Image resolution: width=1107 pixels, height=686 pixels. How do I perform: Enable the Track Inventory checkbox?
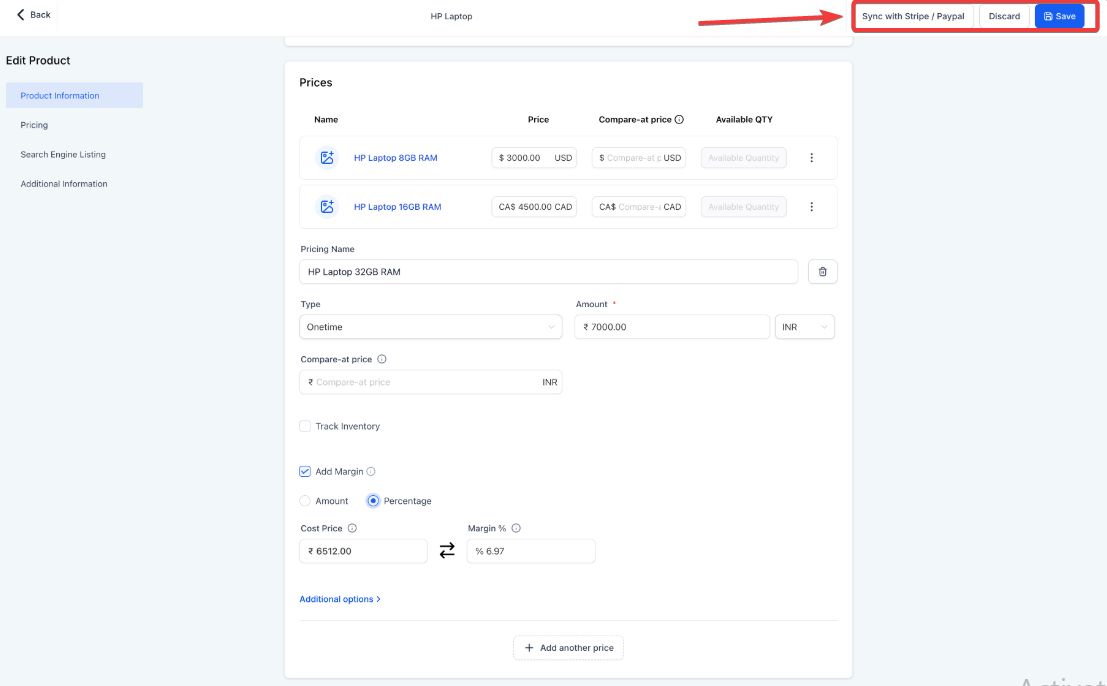305,426
